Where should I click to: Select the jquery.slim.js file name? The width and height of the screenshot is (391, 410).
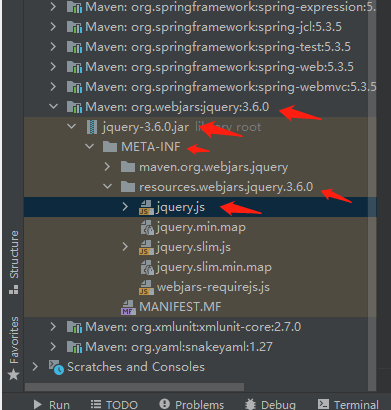(x=193, y=247)
